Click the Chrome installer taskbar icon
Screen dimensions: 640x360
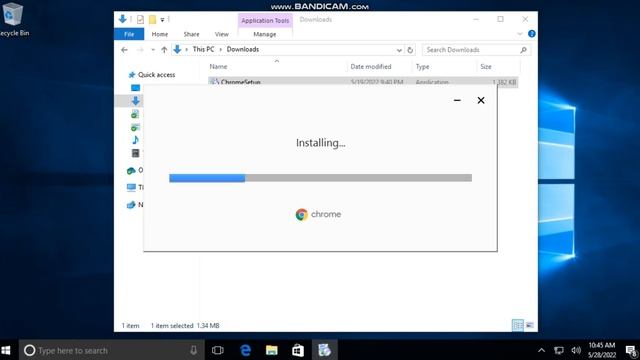point(324,350)
